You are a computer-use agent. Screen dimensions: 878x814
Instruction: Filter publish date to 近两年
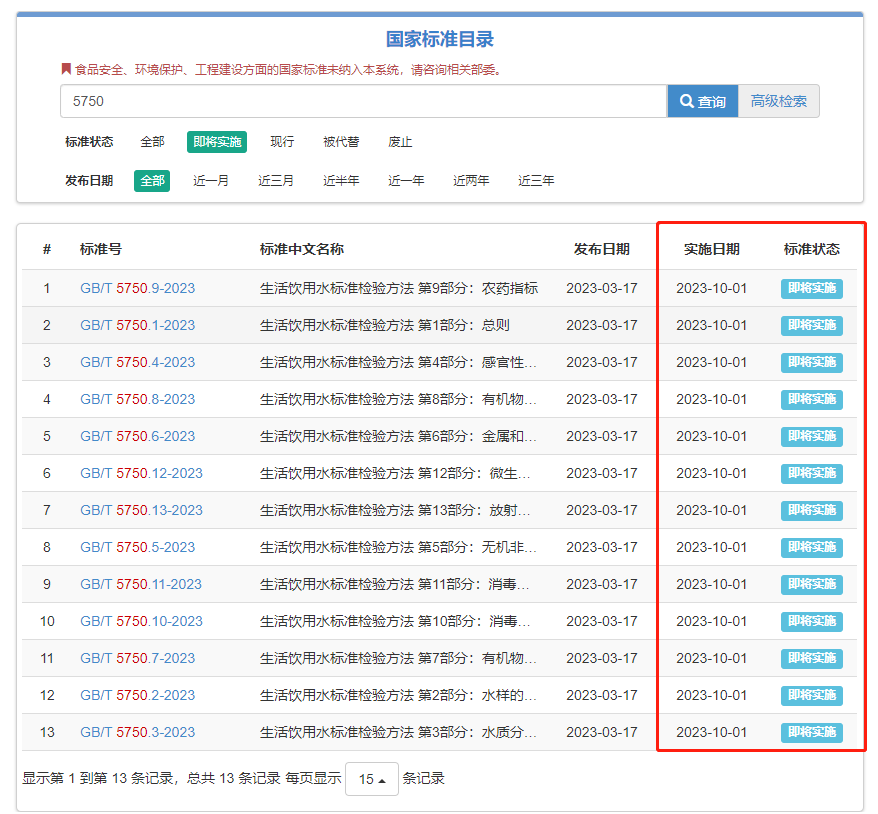[471, 181]
